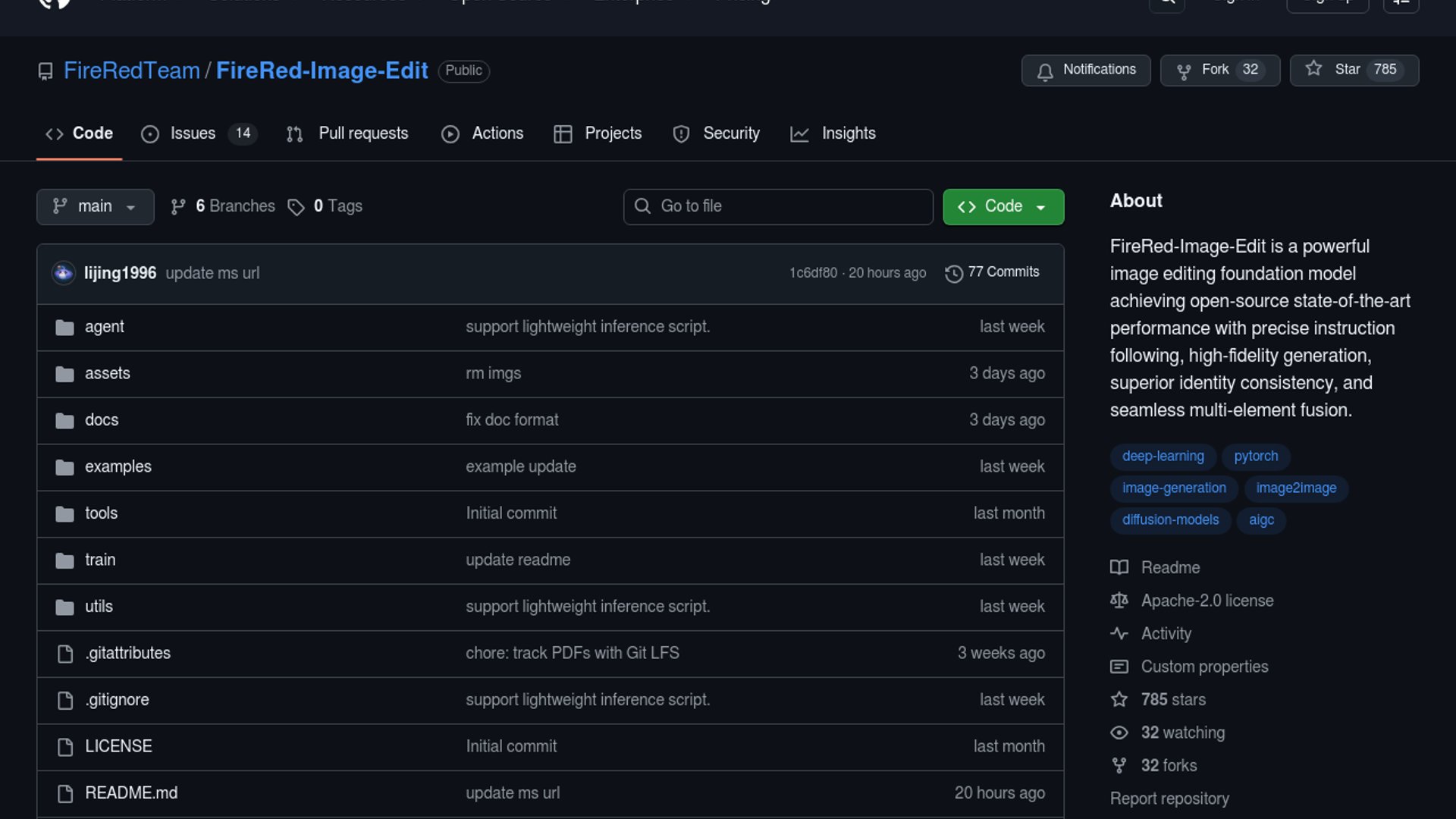This screenshot has width=1456, height=819.
Task: Expand the green Code dropdown button
Action: pos(1003,206)
